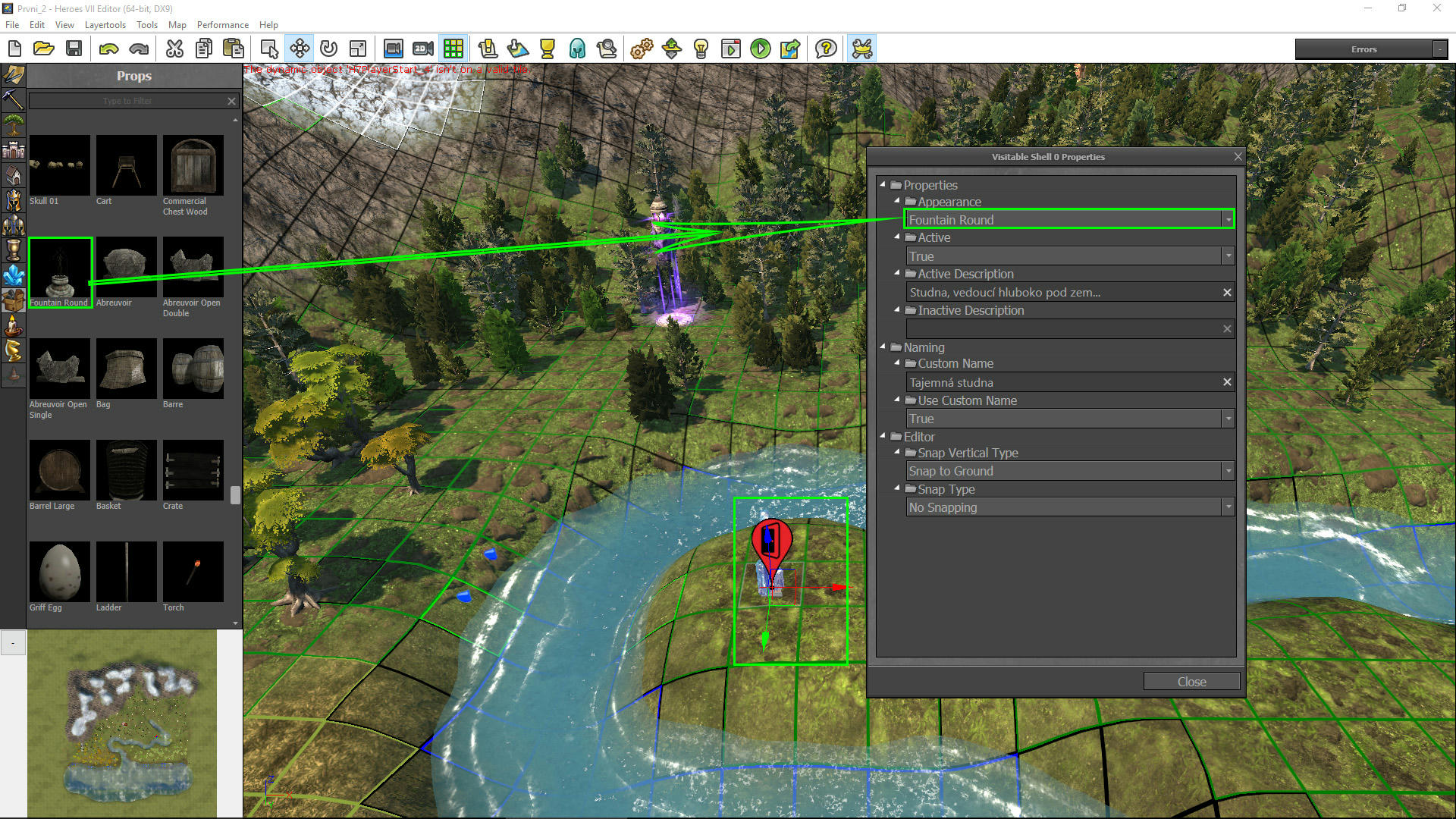The width and height of the screenshot is (1456, 819).
Task: Click the Errors button
Action: point(1363,49)
